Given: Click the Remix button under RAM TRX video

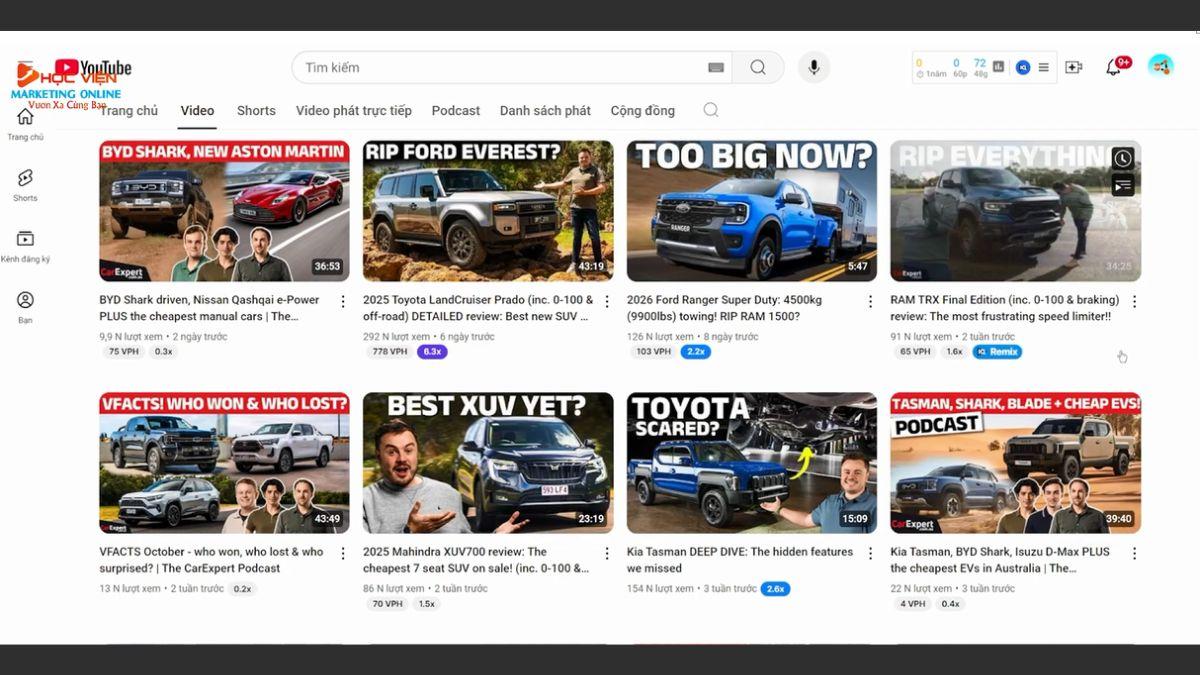Looking at the screenshot, I should pyautogui.click(x=997, y=352).
